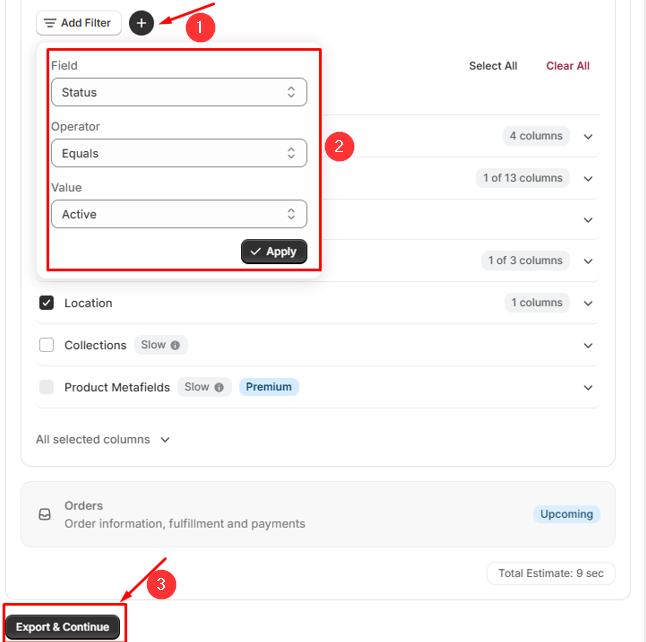Image resolution: width=646 pixels, height=642 pixels.
Task: Click the filter lines icon in Add Filter
Action: [x=50, y=23]
